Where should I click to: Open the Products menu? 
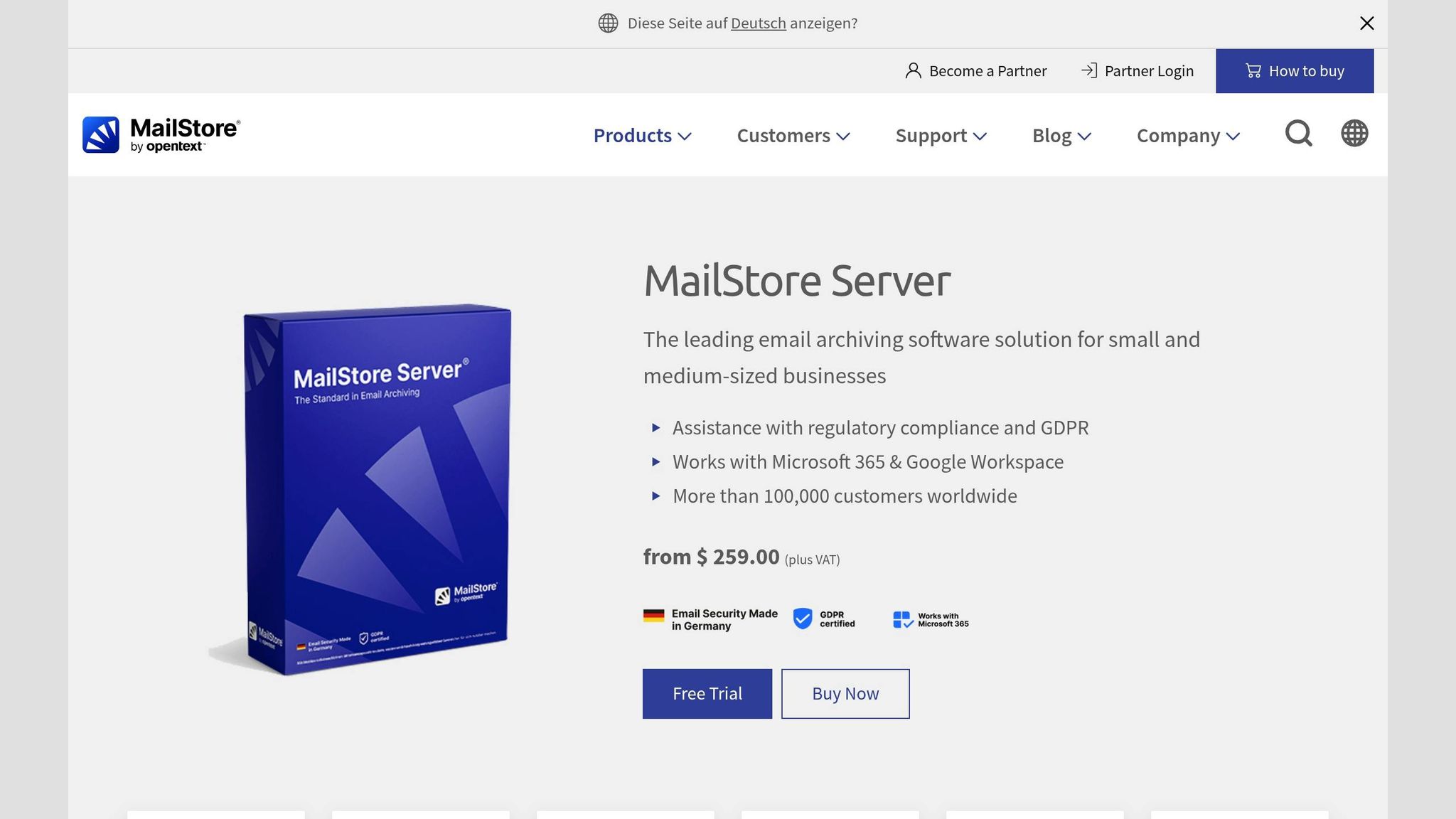tap(643, 135)
